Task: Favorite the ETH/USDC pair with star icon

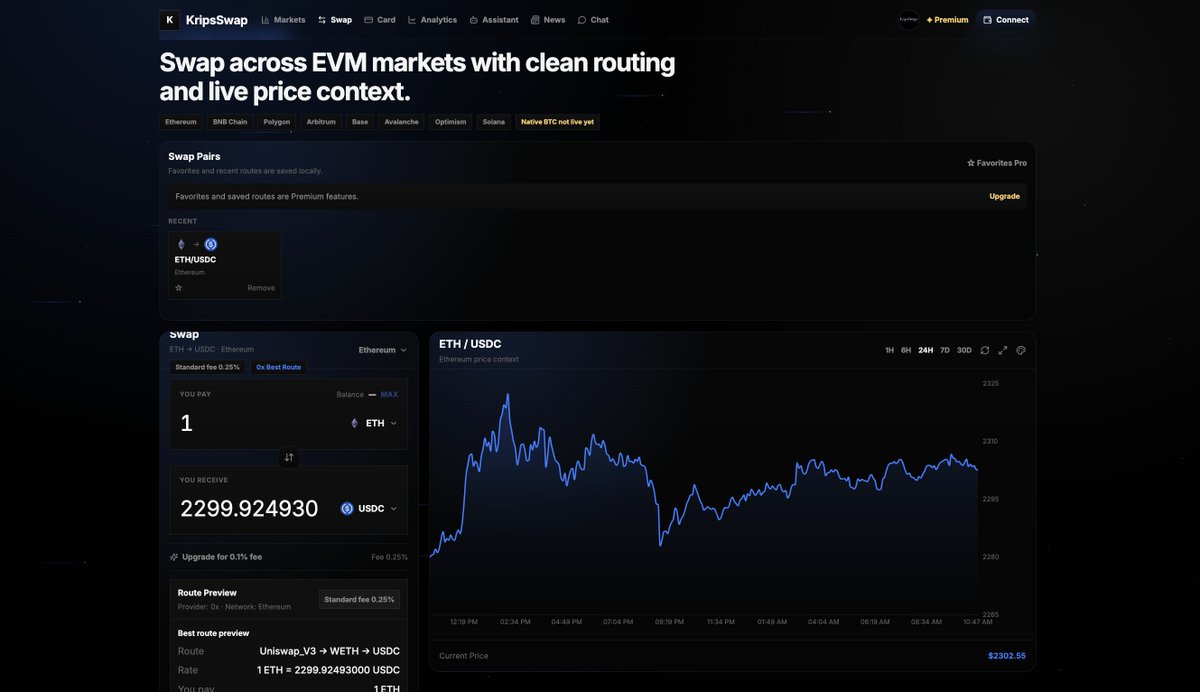Action: point(179,288)
